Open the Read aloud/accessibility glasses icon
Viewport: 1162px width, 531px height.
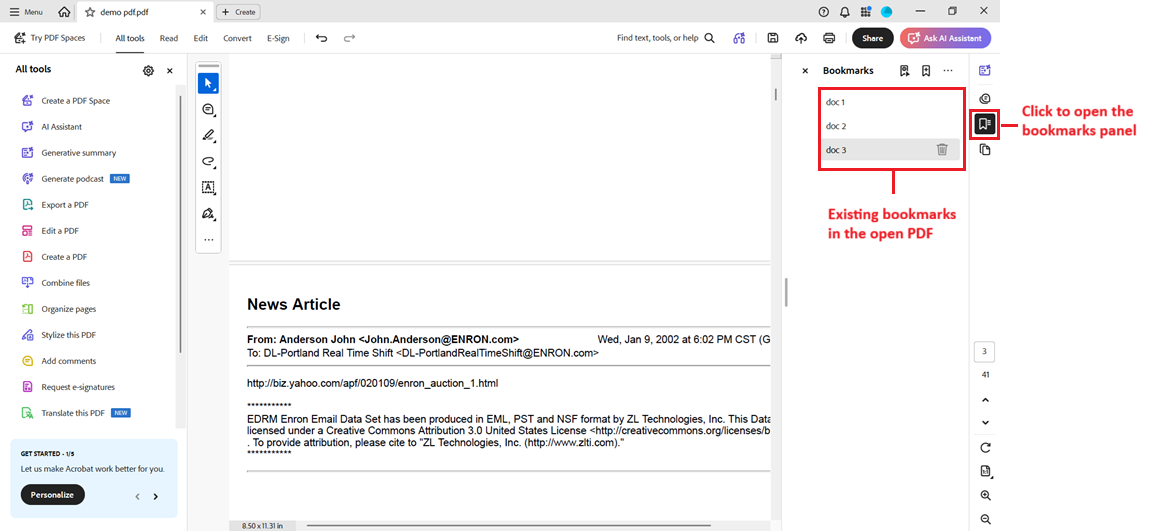(739, 38)
